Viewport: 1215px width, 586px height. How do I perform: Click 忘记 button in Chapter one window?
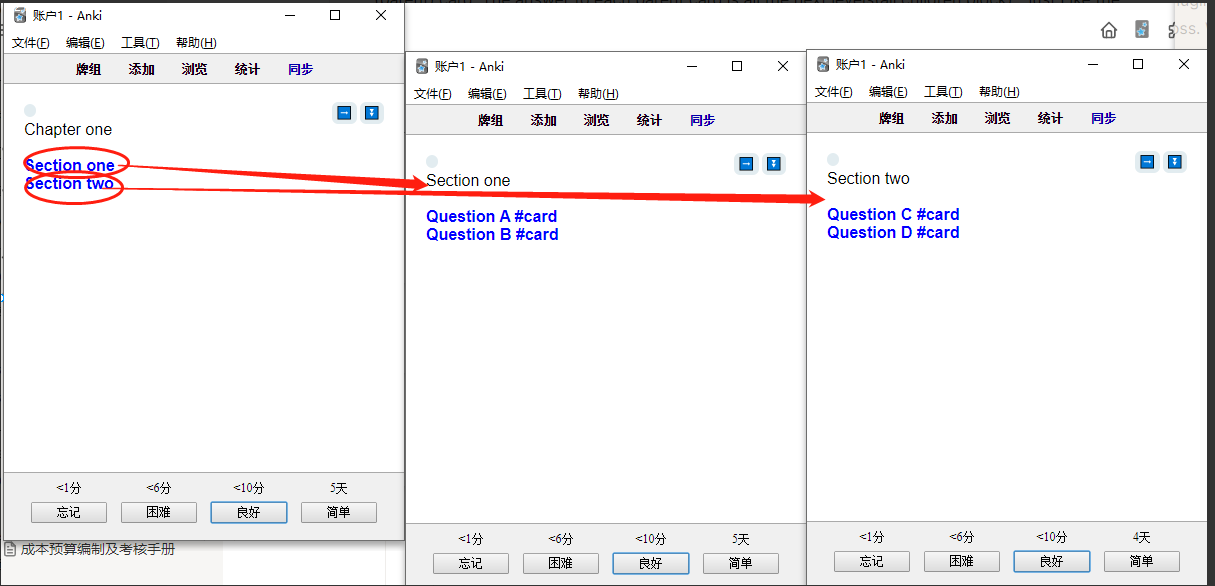(x=69, y=512)
